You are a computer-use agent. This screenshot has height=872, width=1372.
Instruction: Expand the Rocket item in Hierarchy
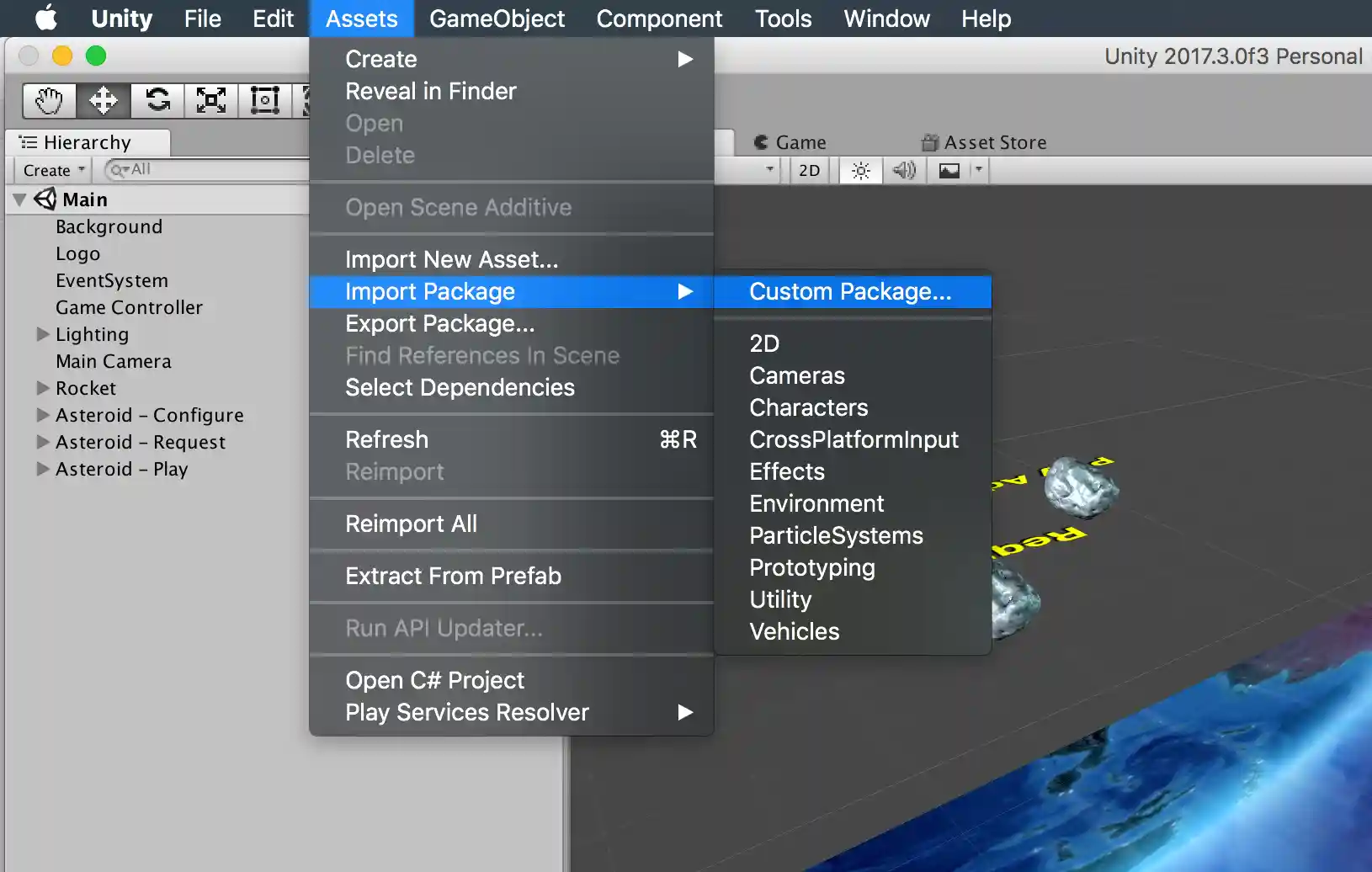point(41,388)
